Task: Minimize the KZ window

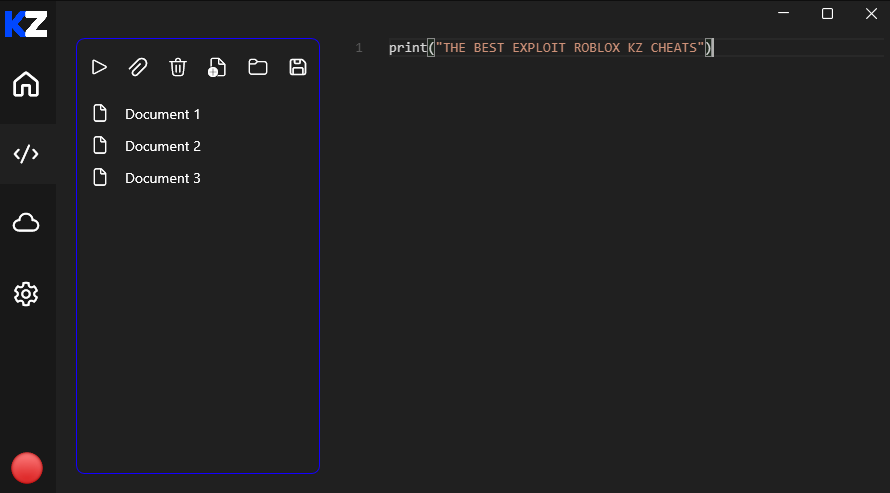Action: point(783,13)
